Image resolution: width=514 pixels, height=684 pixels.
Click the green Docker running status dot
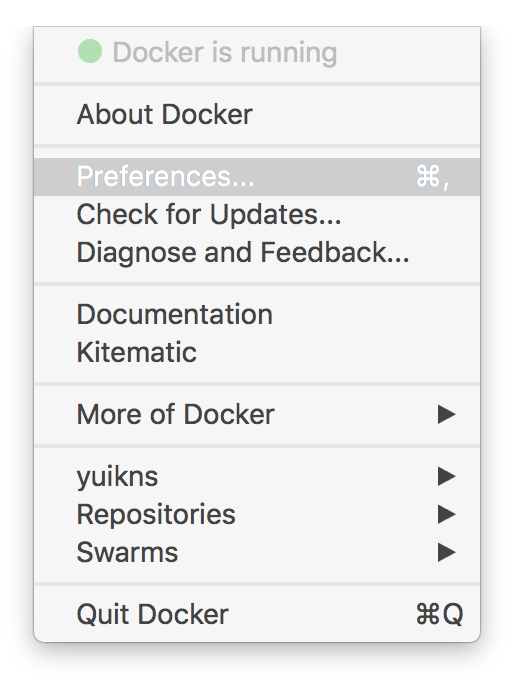[x=90, y=51]
